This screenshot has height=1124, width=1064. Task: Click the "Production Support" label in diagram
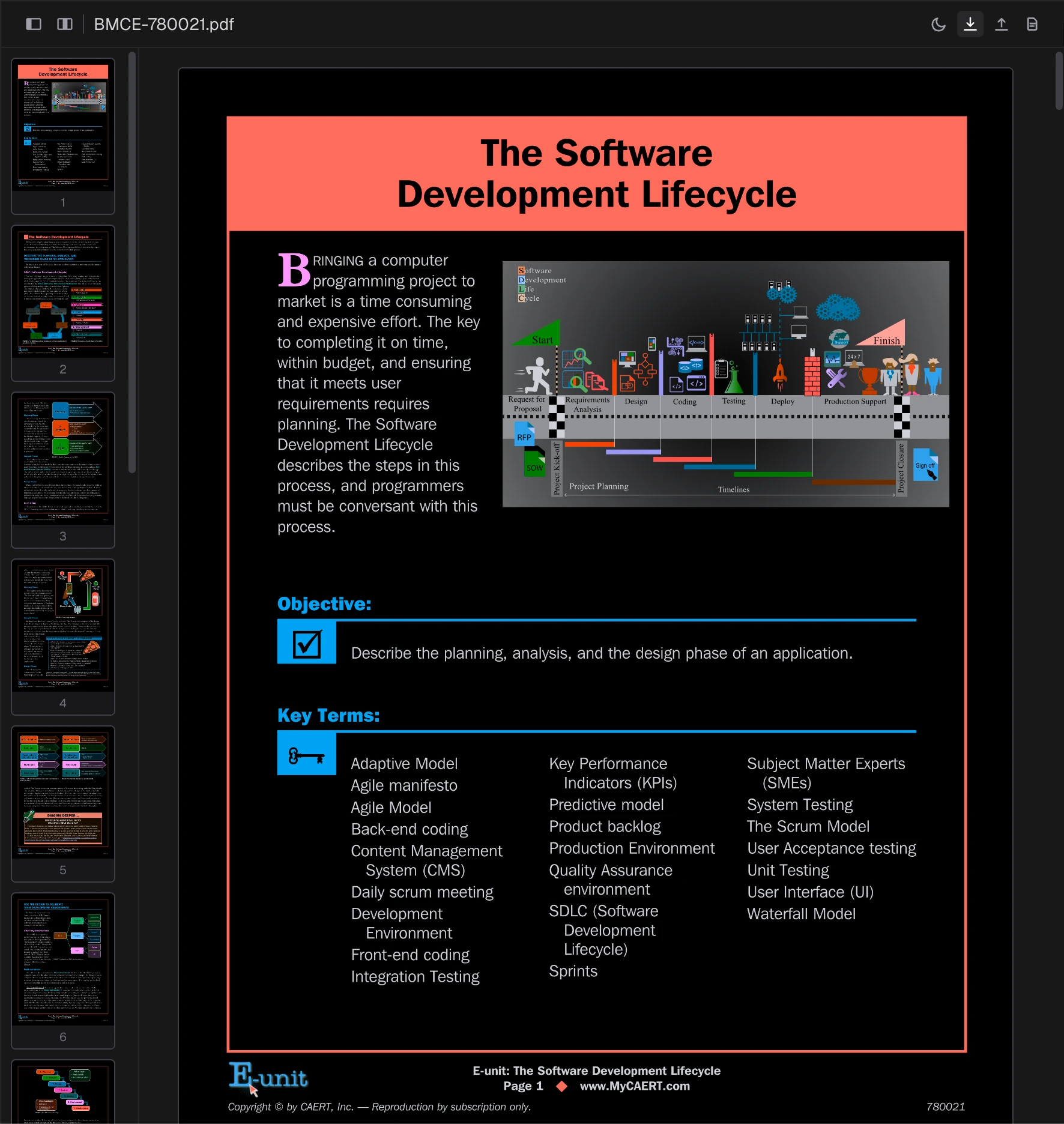coord(854,401)
